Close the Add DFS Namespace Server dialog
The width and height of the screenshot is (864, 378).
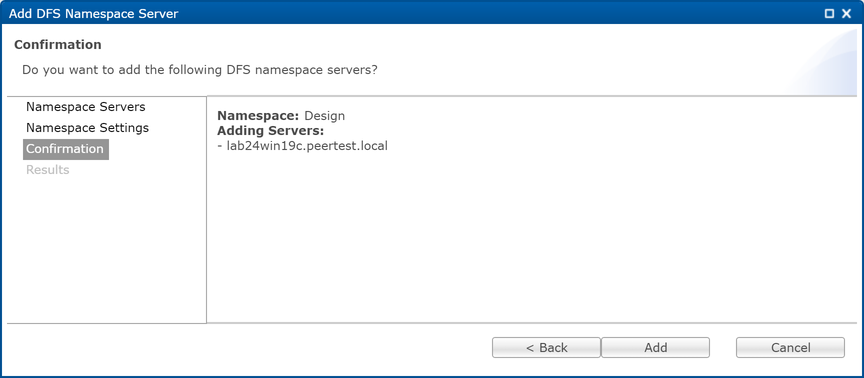846,14
